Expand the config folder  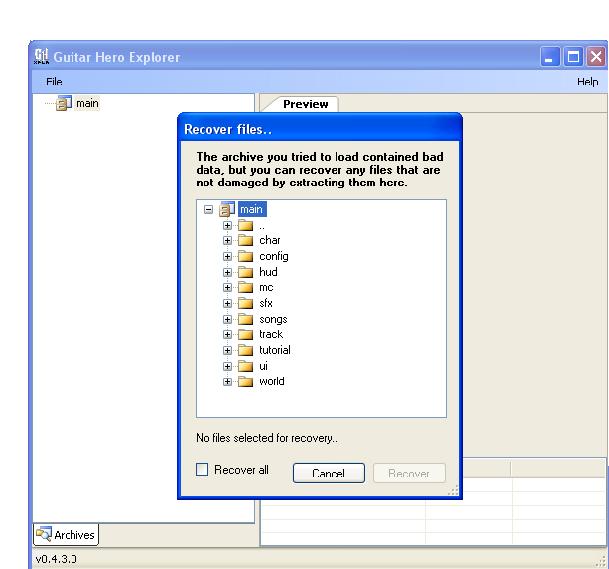click(x=228, y=256)
